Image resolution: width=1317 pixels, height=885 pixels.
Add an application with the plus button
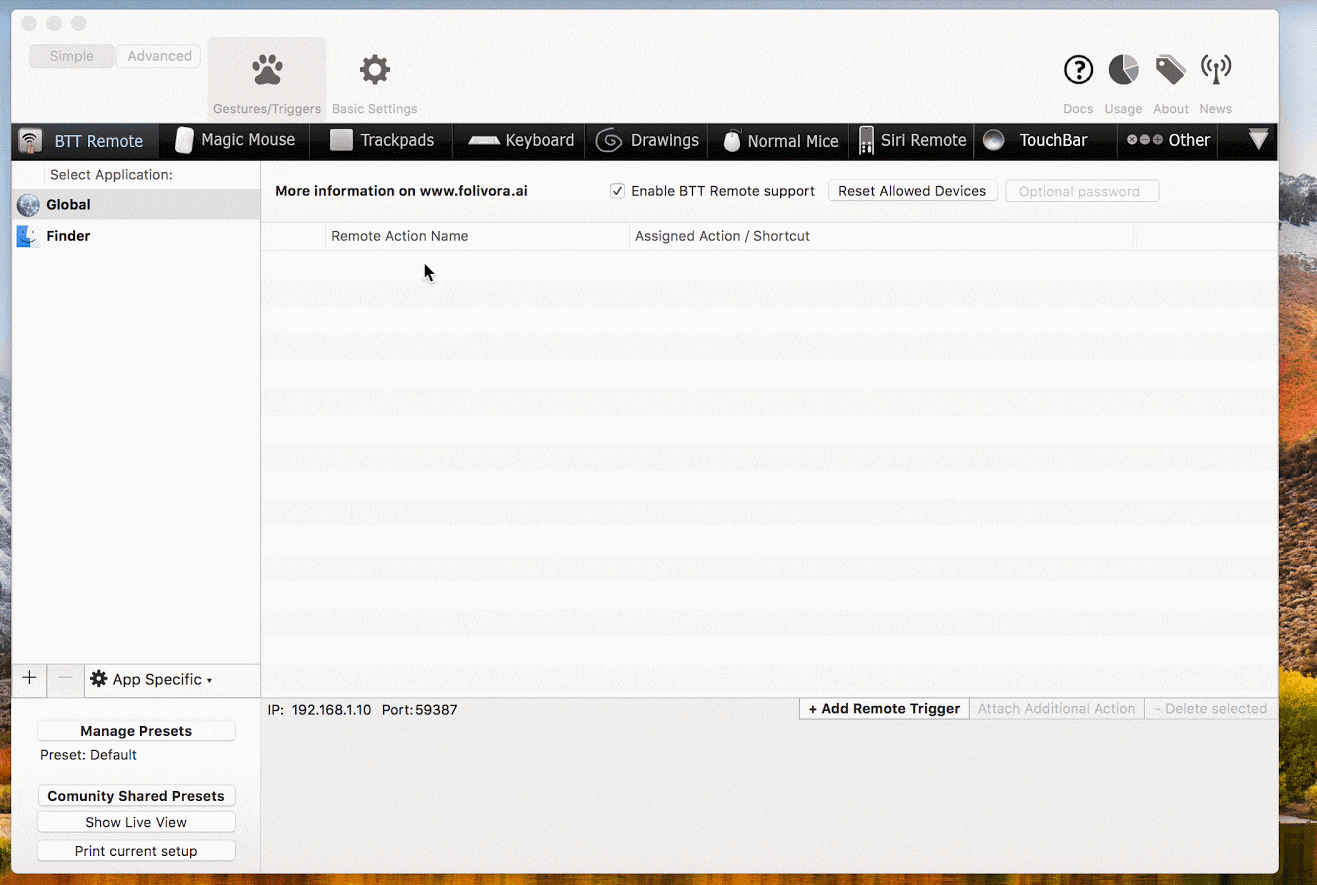(x=30, y=678)
